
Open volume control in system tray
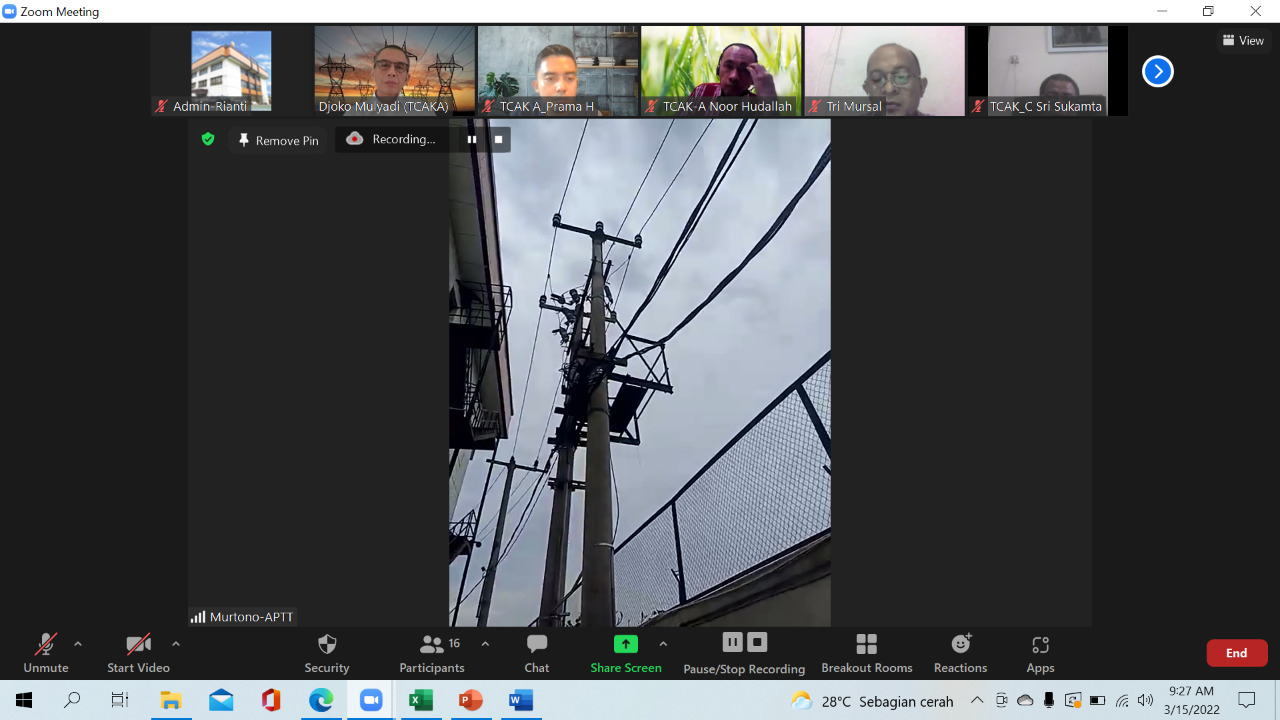[x=1146, y=700]
